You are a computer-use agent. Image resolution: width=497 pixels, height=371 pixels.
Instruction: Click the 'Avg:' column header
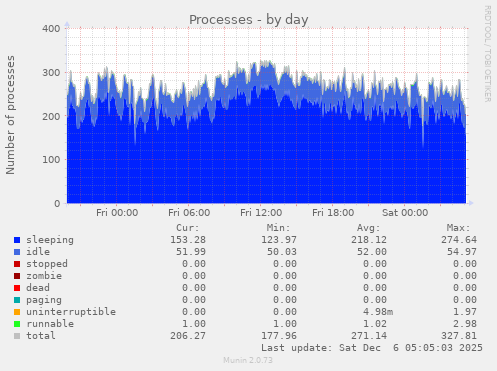tap(368, 228)
